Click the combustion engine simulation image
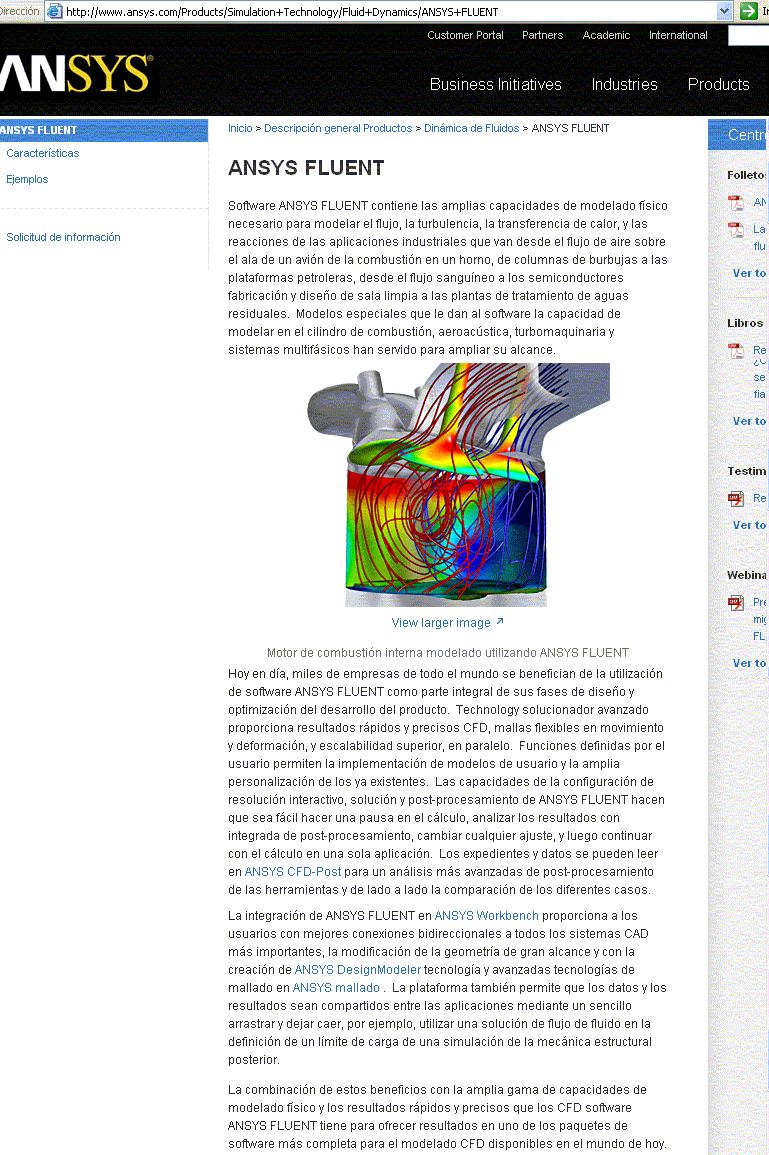This screenshot has width=769, height=1155. click(x=458, y=485)
